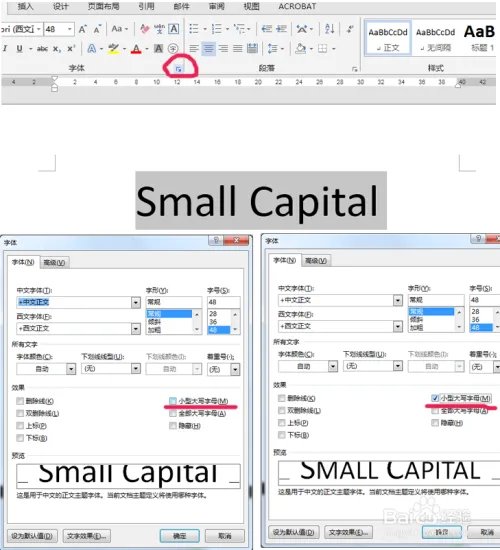This screenshot has height=550, width=500.
Task: Click the Clear Formatting eraser icon
Action: coord(144,29)
